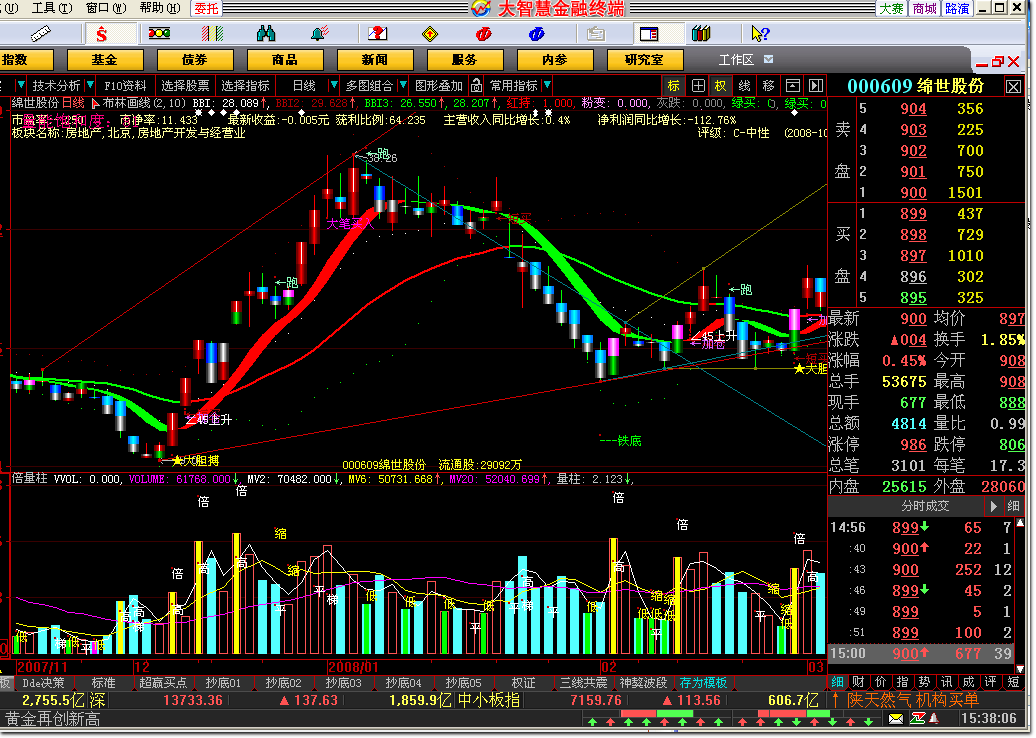Open the 工作区 workspace dropdown
The image size is (1036, 738).
(768, 59)
